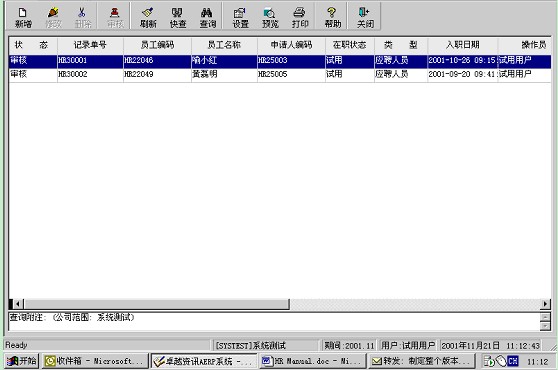Sort by the 记录单号 column header

[x=90, y=45]
